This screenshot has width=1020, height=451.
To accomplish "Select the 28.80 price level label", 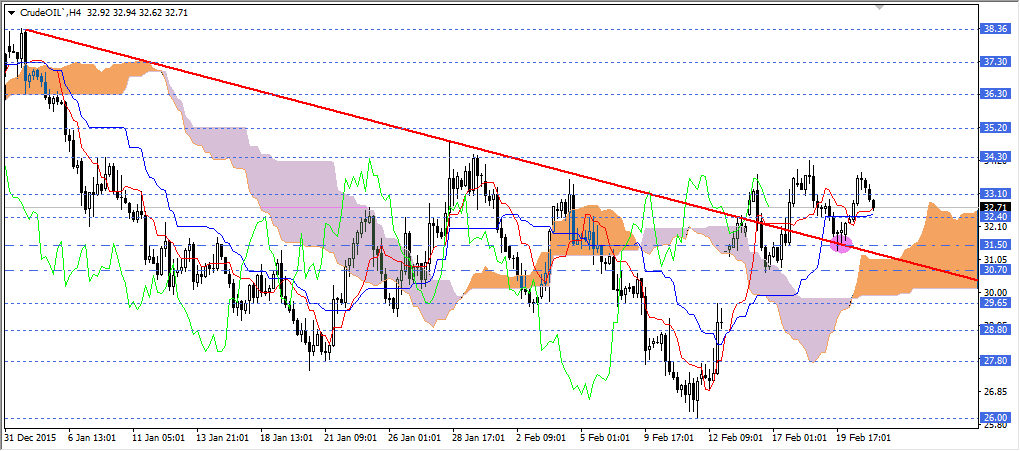I will click(x=996, y=330).
